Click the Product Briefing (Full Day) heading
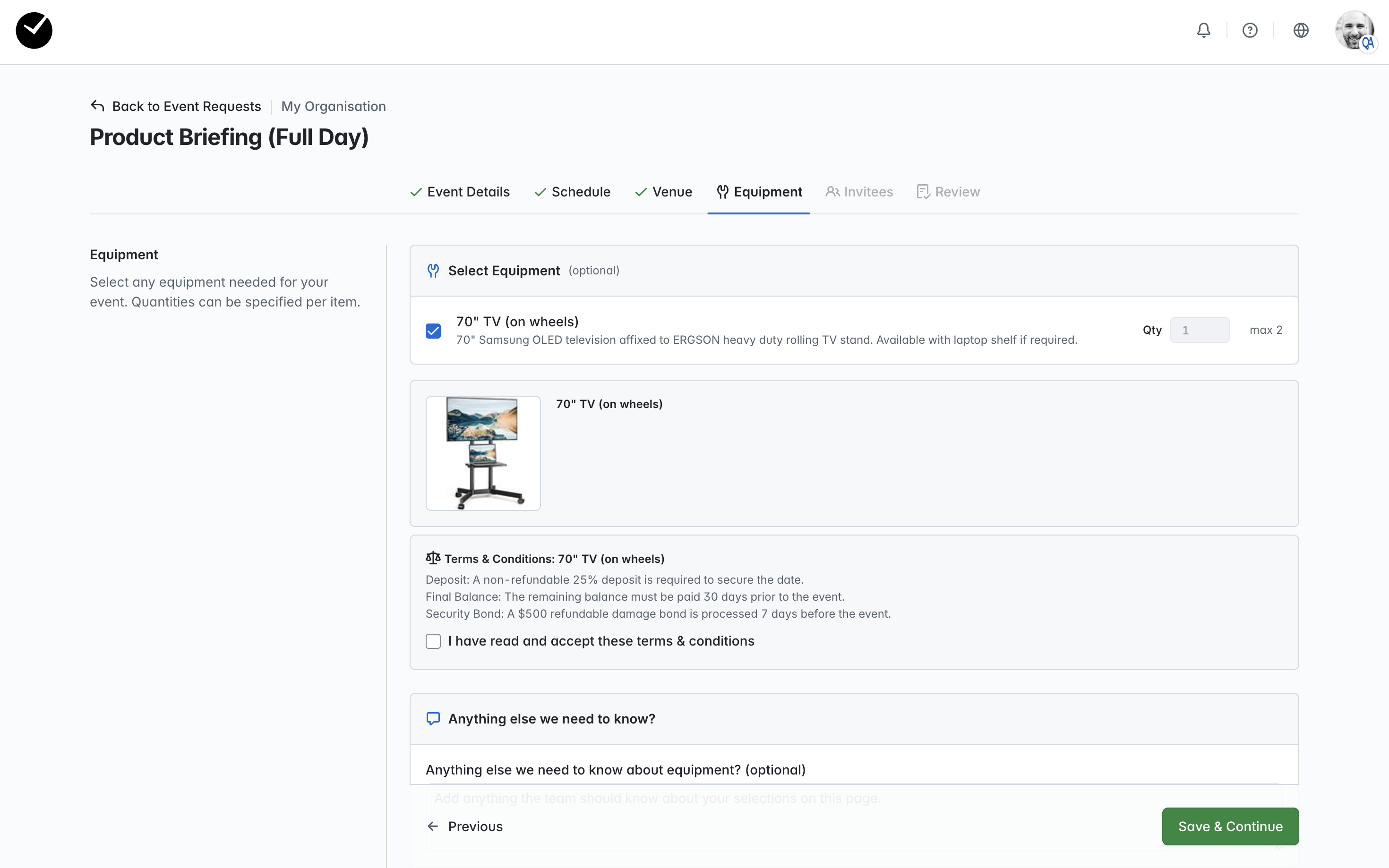The height and width of the screenshot is (868, 1389). click(x=229, y=137)
